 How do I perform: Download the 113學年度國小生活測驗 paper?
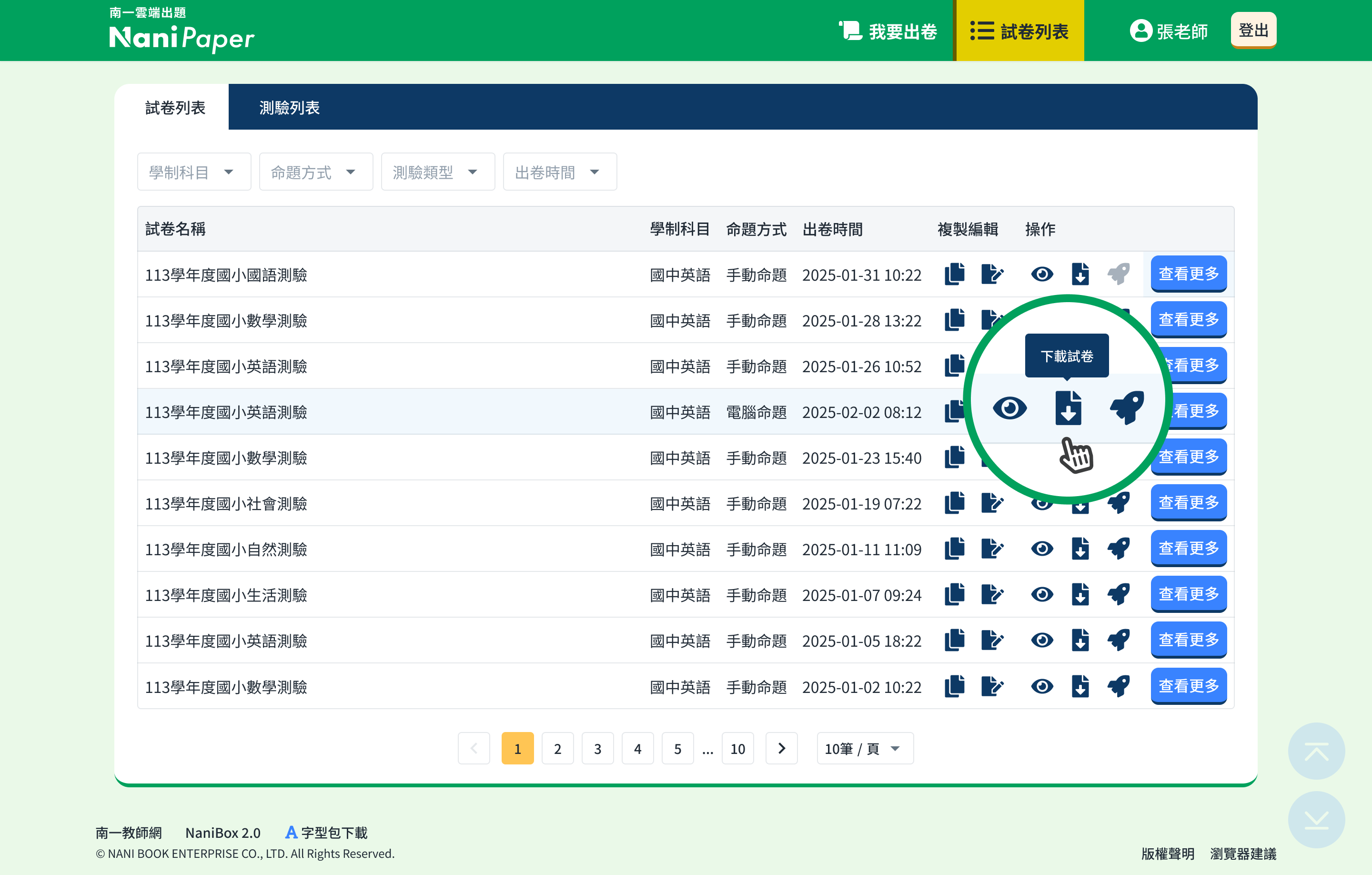coord(1080,594)
